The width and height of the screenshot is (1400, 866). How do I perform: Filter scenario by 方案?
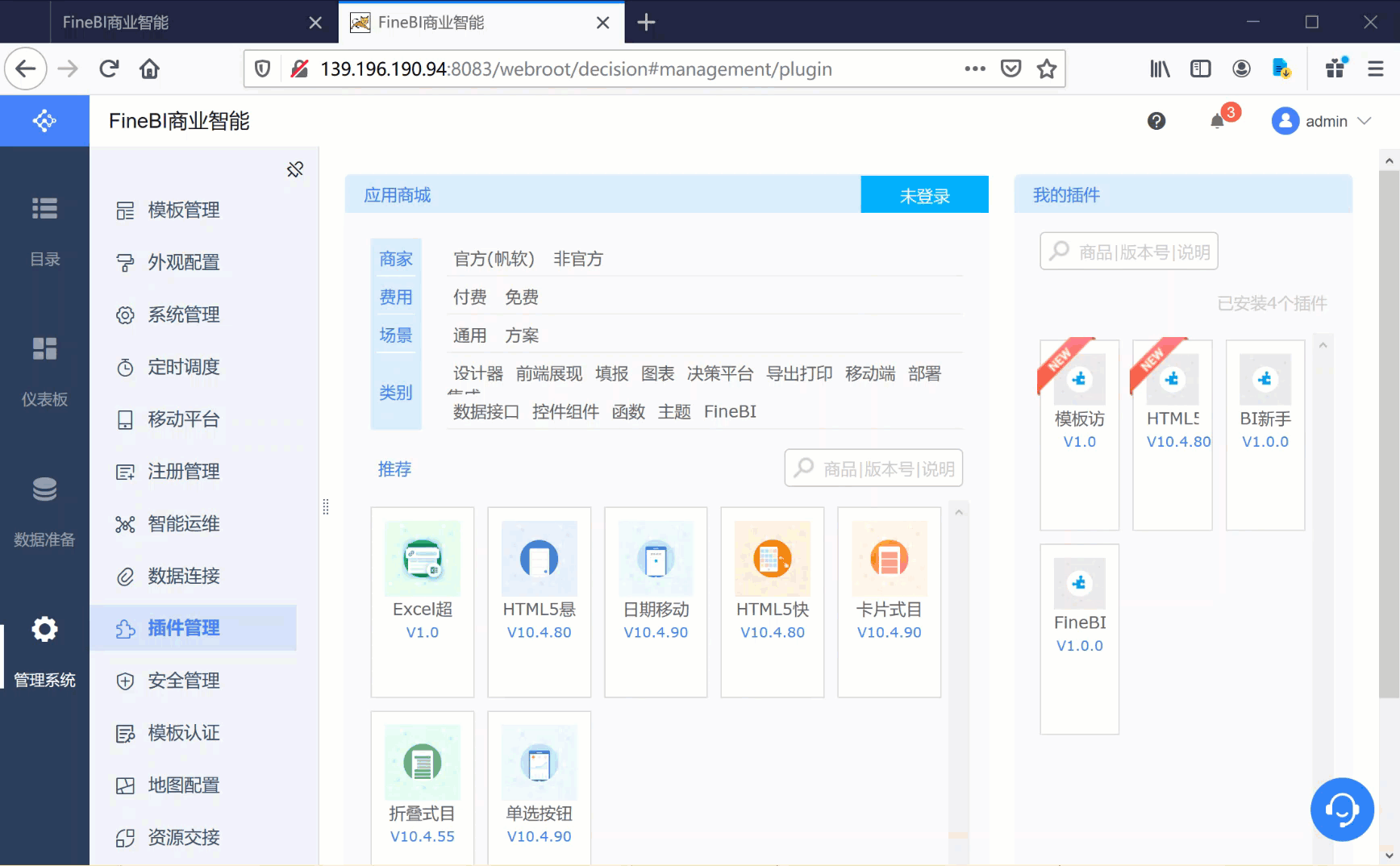pos(522,335)
